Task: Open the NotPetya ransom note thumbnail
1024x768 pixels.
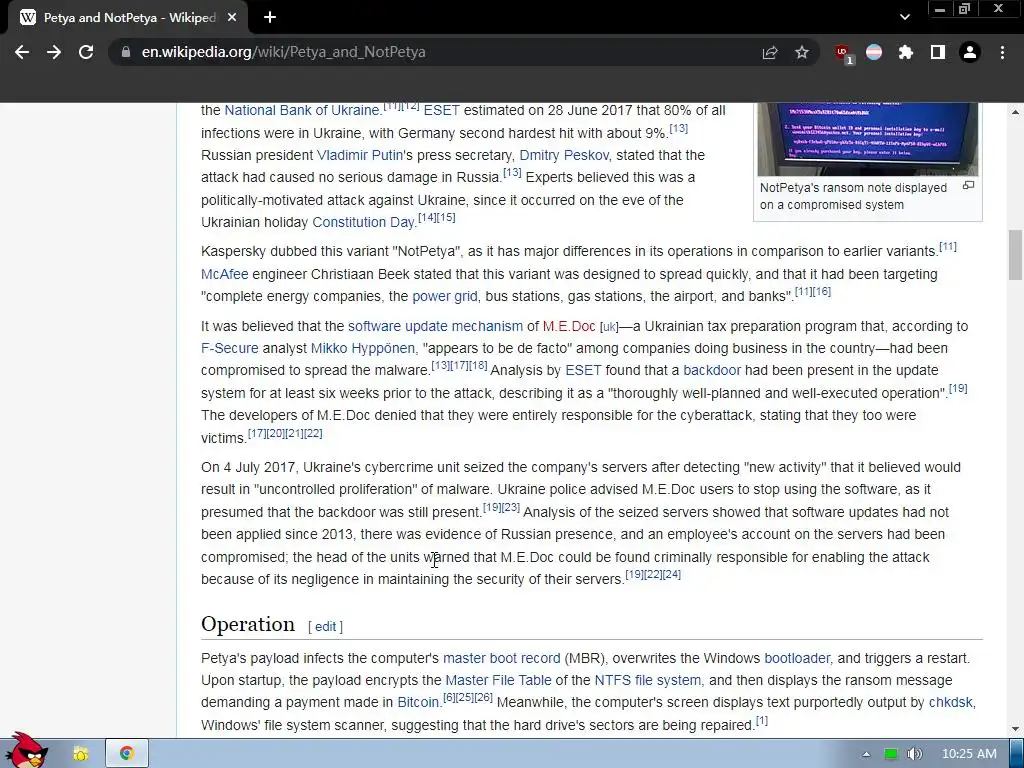Action: (867, 139)
